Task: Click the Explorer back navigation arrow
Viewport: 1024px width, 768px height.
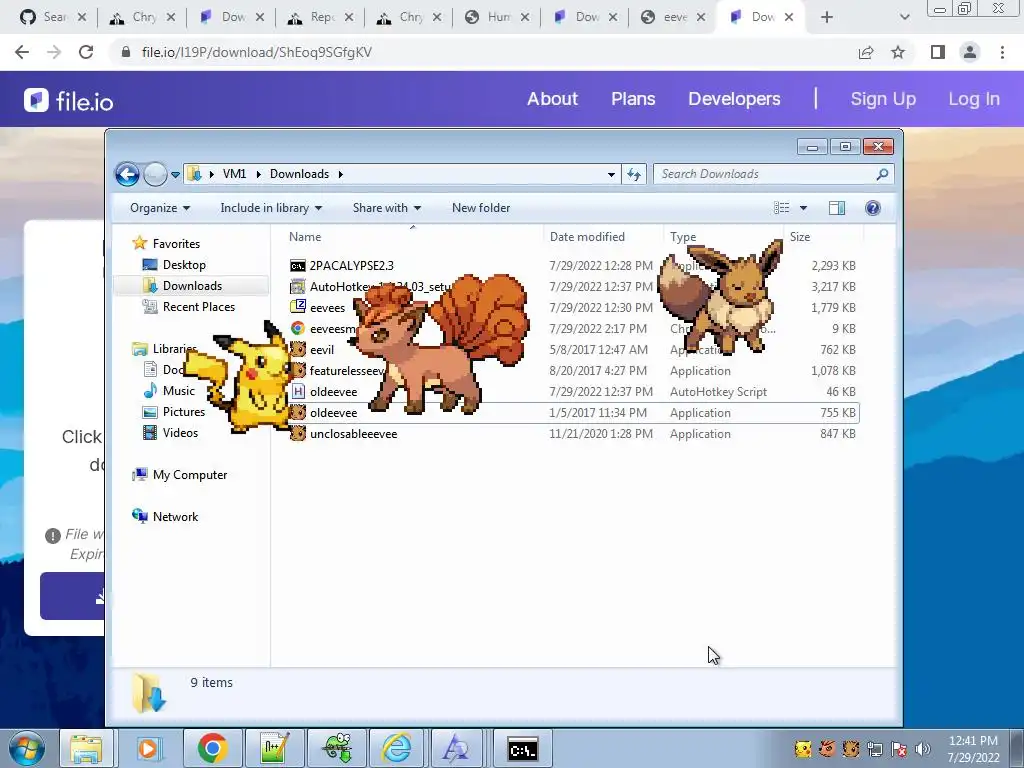Action: 127,174
